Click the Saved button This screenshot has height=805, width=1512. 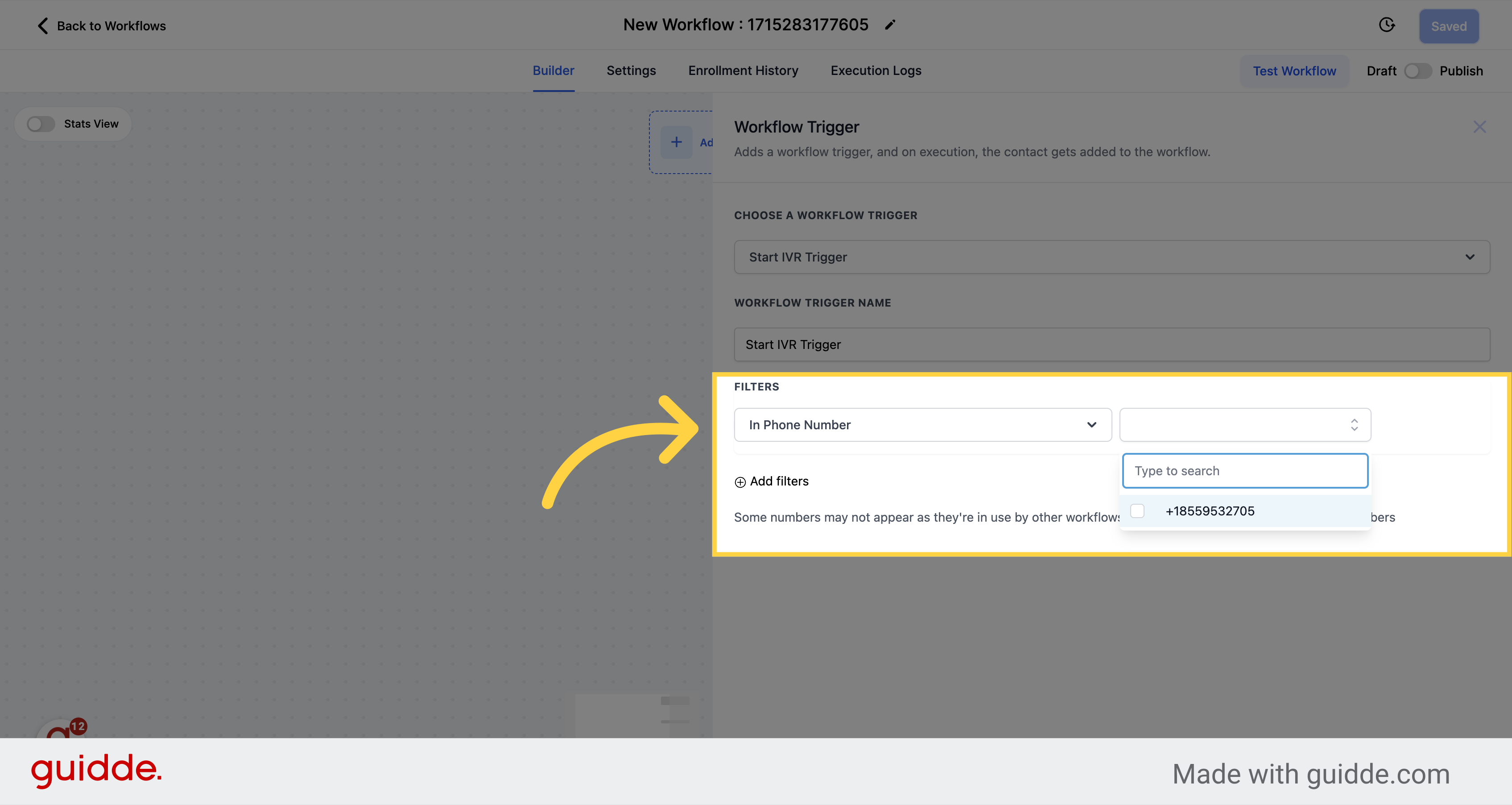coord(1449,26)
